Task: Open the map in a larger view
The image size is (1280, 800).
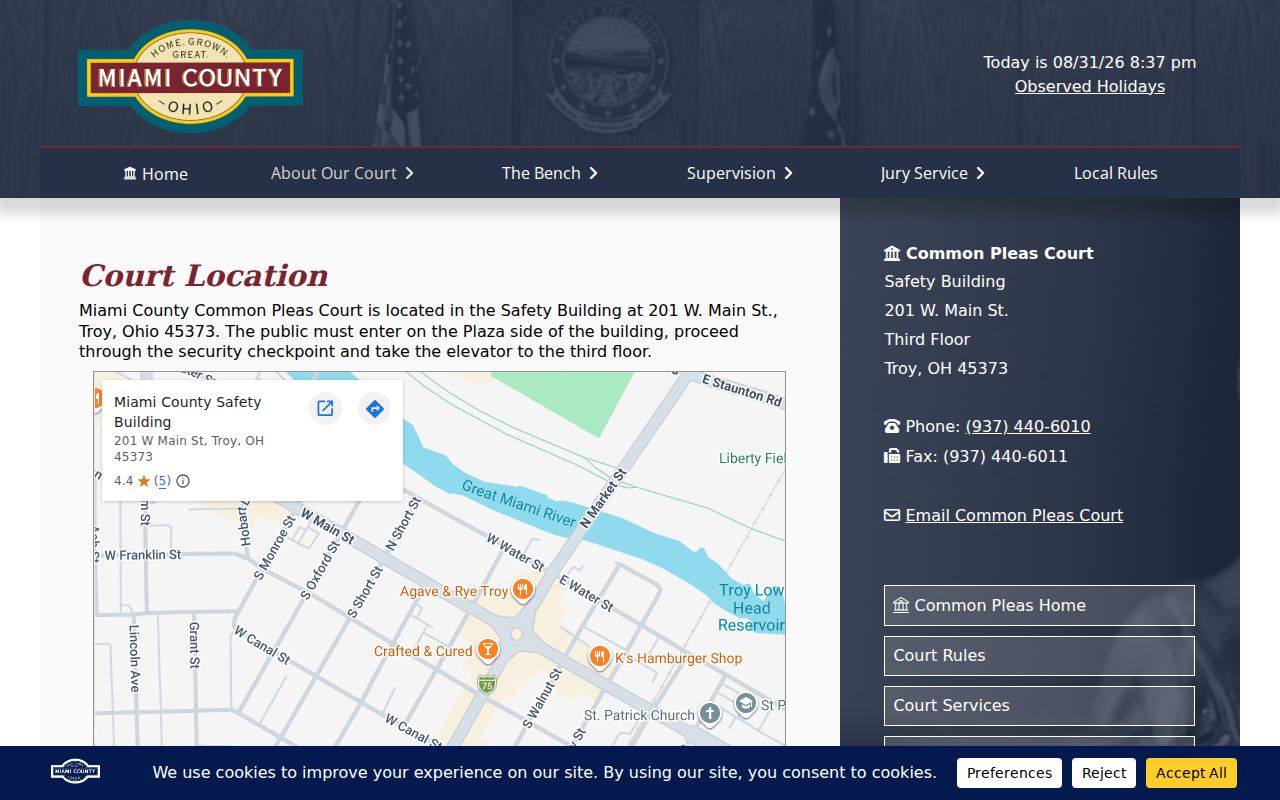Action: point(325,408)
